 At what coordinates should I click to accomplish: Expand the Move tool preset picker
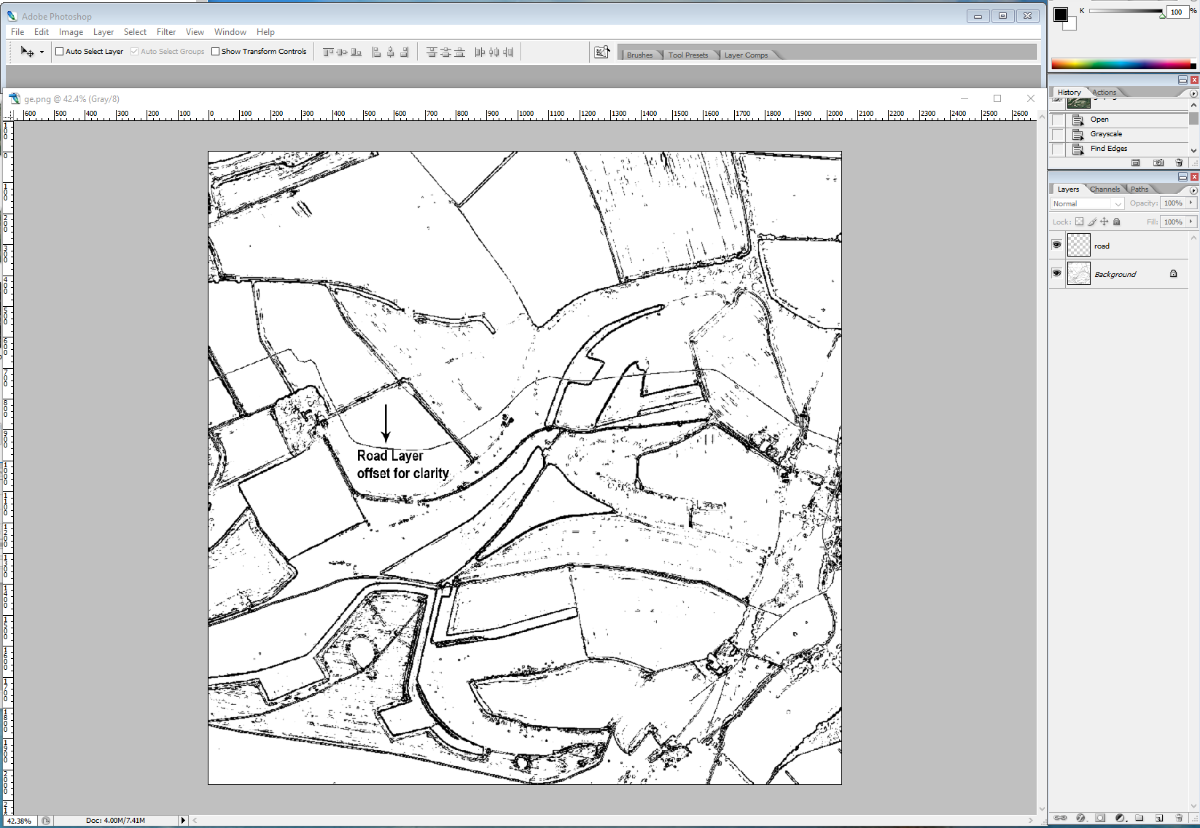click(41, 51)
